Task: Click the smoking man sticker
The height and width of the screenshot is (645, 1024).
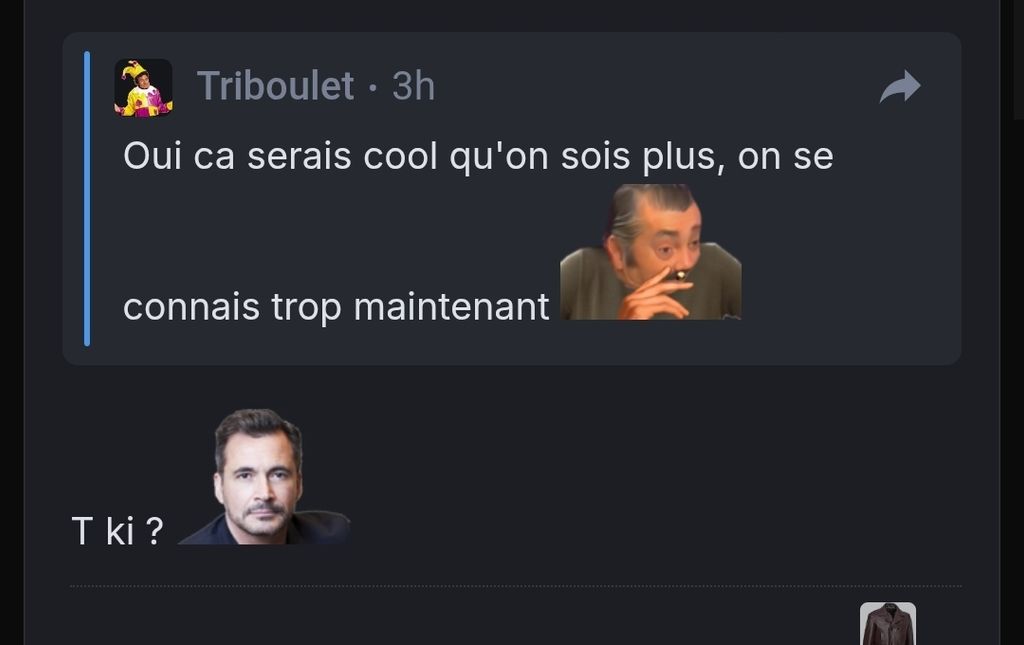Action: [650, 252]
